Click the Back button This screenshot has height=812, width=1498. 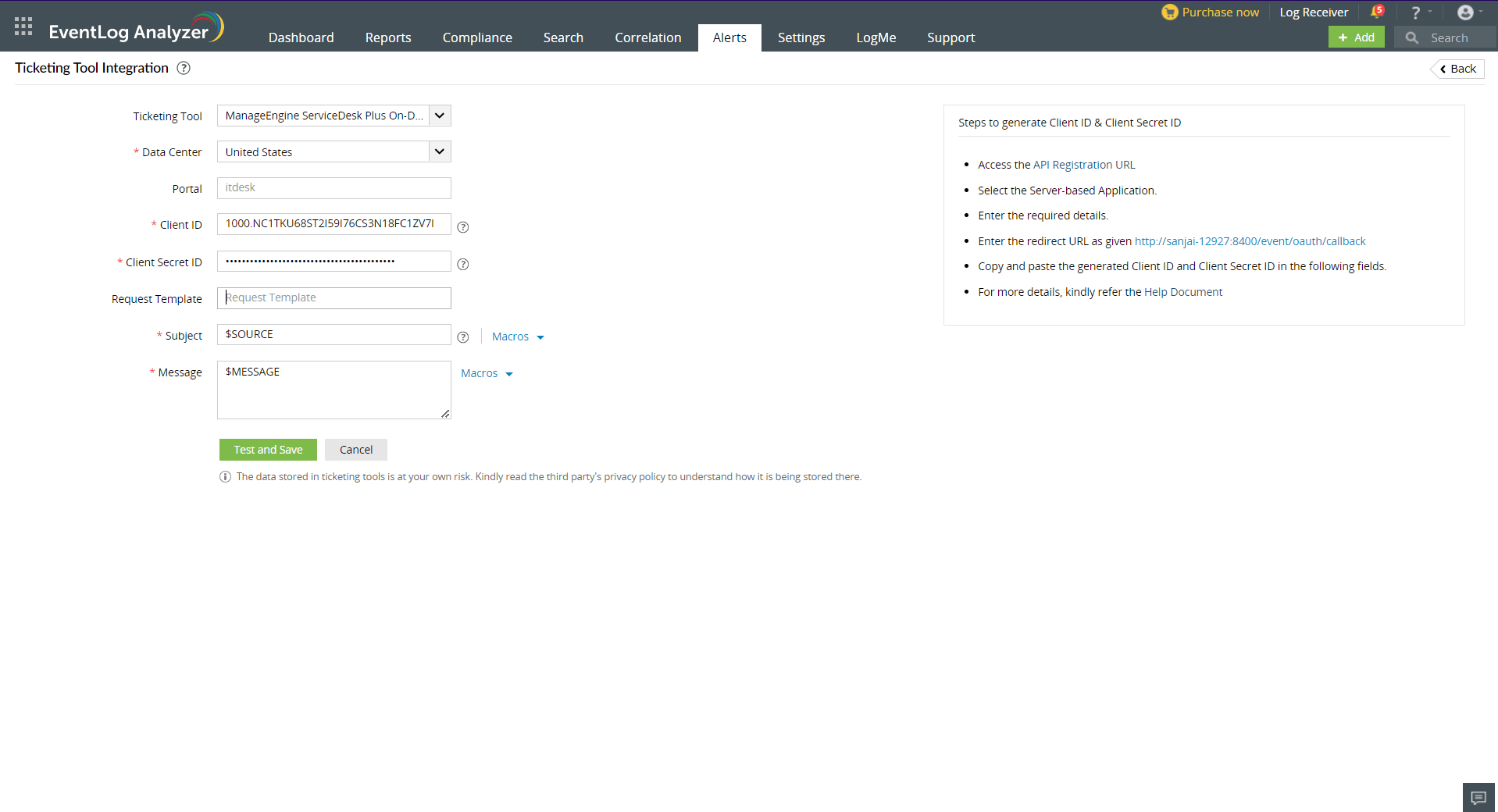[1457, 69]
